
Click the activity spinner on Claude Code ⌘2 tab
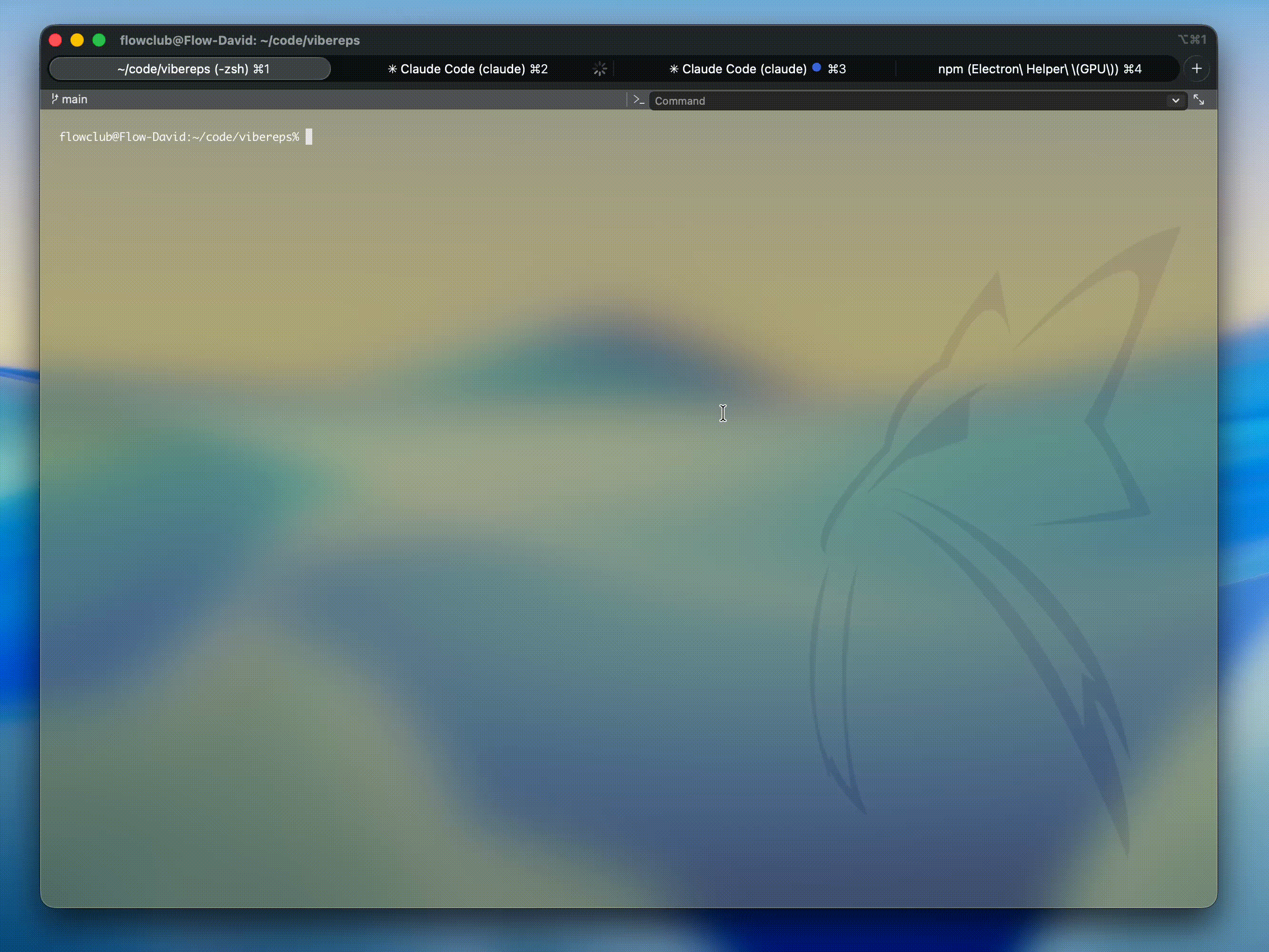pyautogui.click(x=599, y=69)
